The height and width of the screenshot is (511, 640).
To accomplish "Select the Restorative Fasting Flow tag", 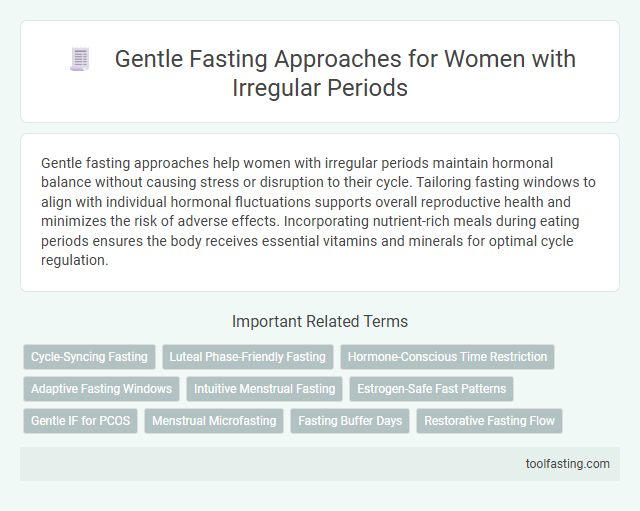I will click(489, 421).
